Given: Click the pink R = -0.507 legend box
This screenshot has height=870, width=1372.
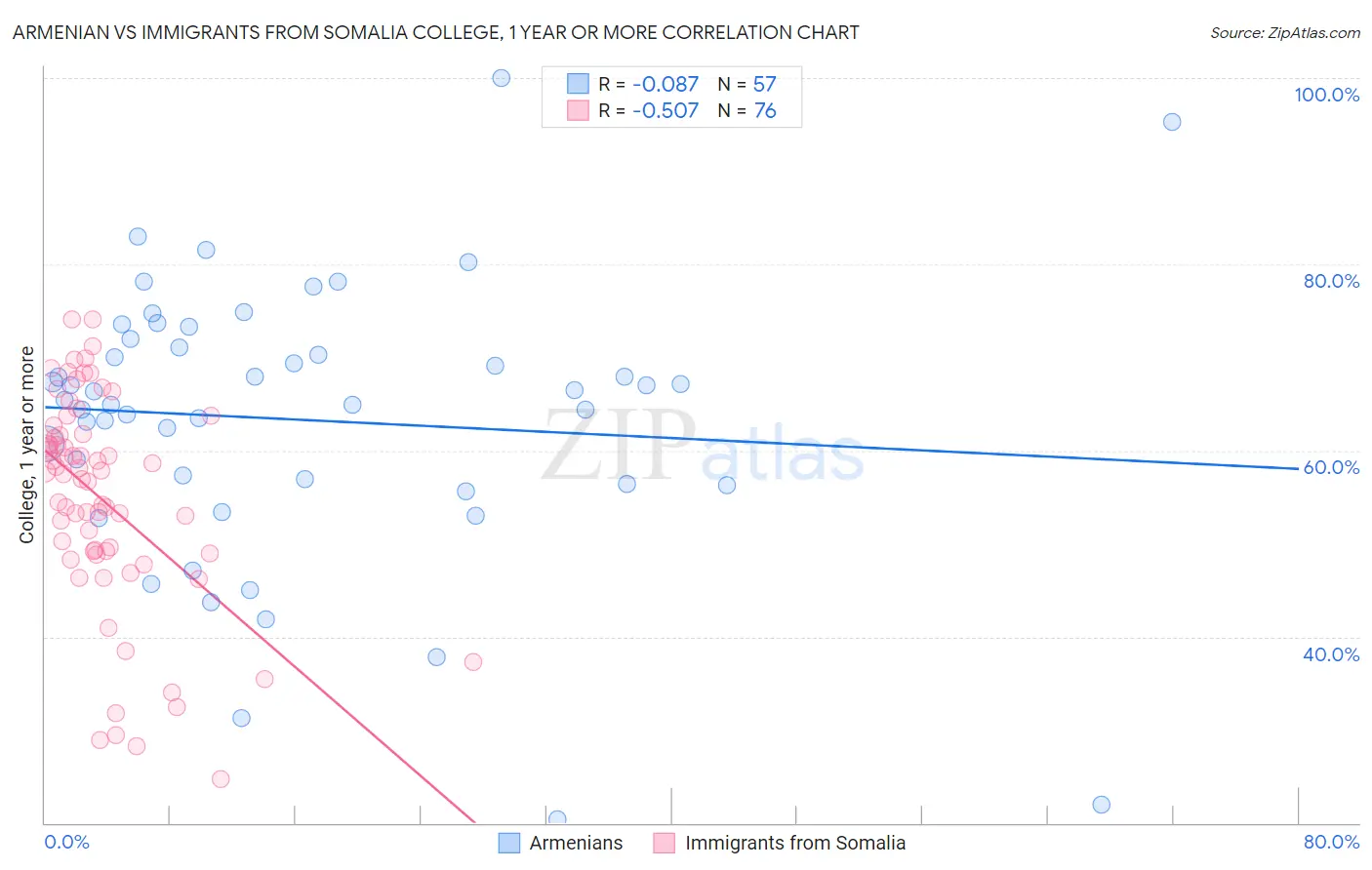Looking at the screenshot, I should [x=578, y=110].
